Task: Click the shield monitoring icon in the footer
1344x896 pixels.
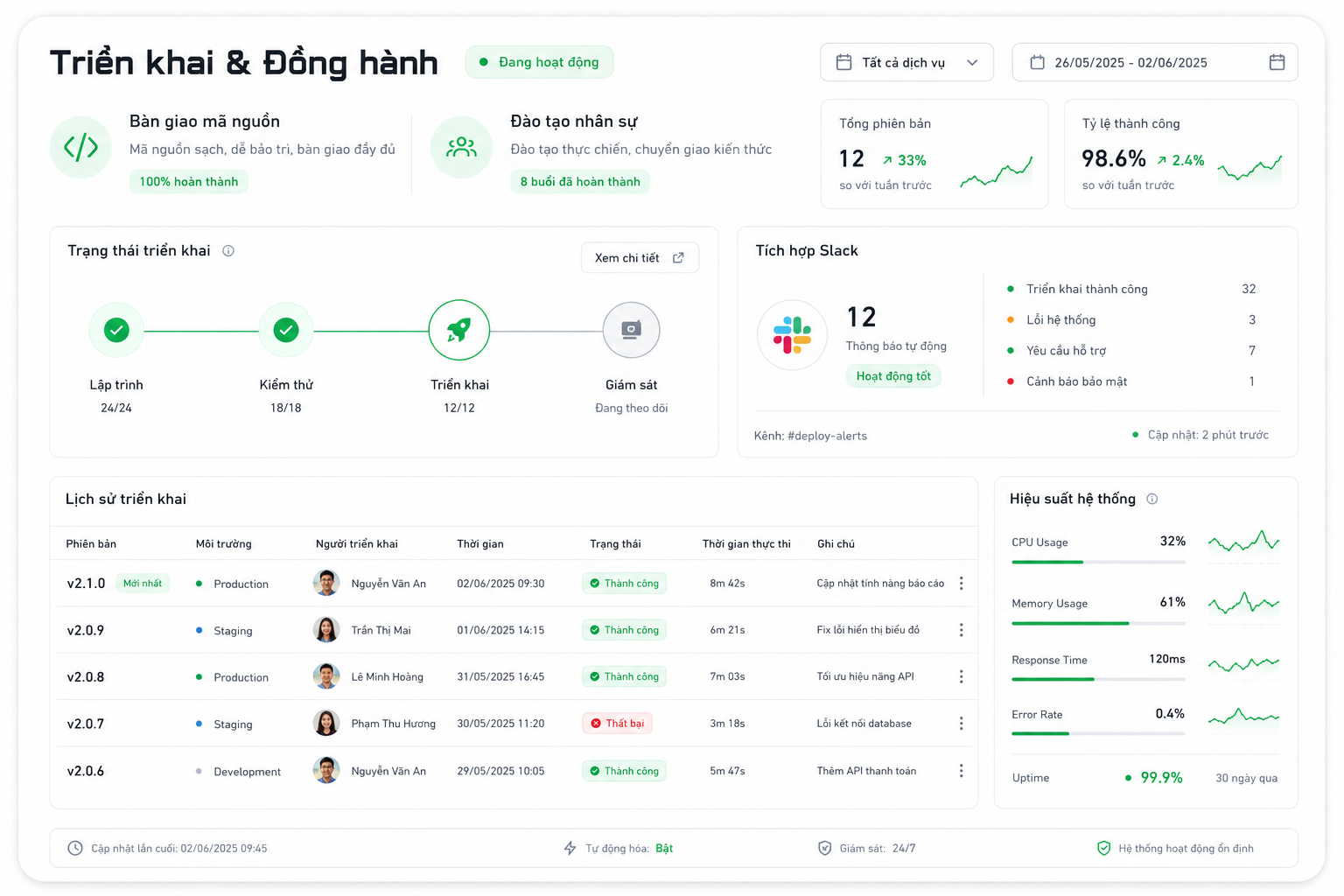Action: [x=824, y=848]
